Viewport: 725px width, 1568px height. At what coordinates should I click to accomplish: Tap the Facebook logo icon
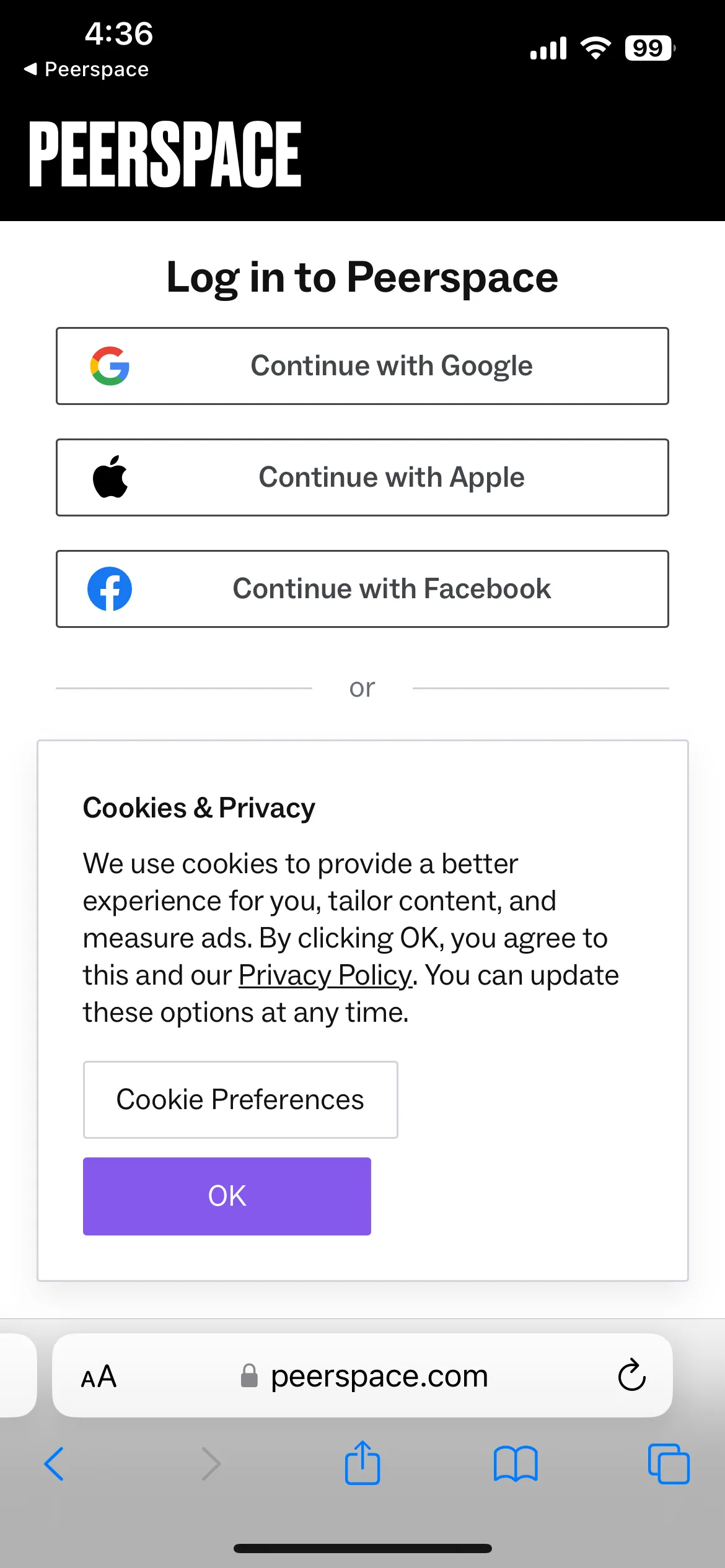[x=110, y=589]
